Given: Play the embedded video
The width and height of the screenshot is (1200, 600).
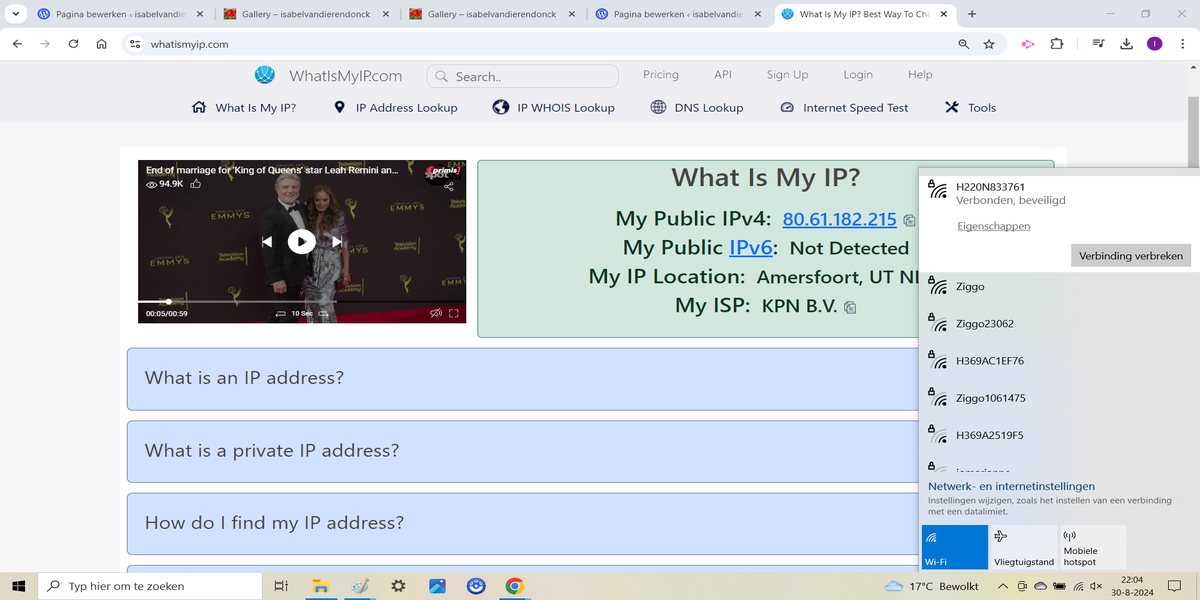Looking at the screenshot, I should coord(301,241).
